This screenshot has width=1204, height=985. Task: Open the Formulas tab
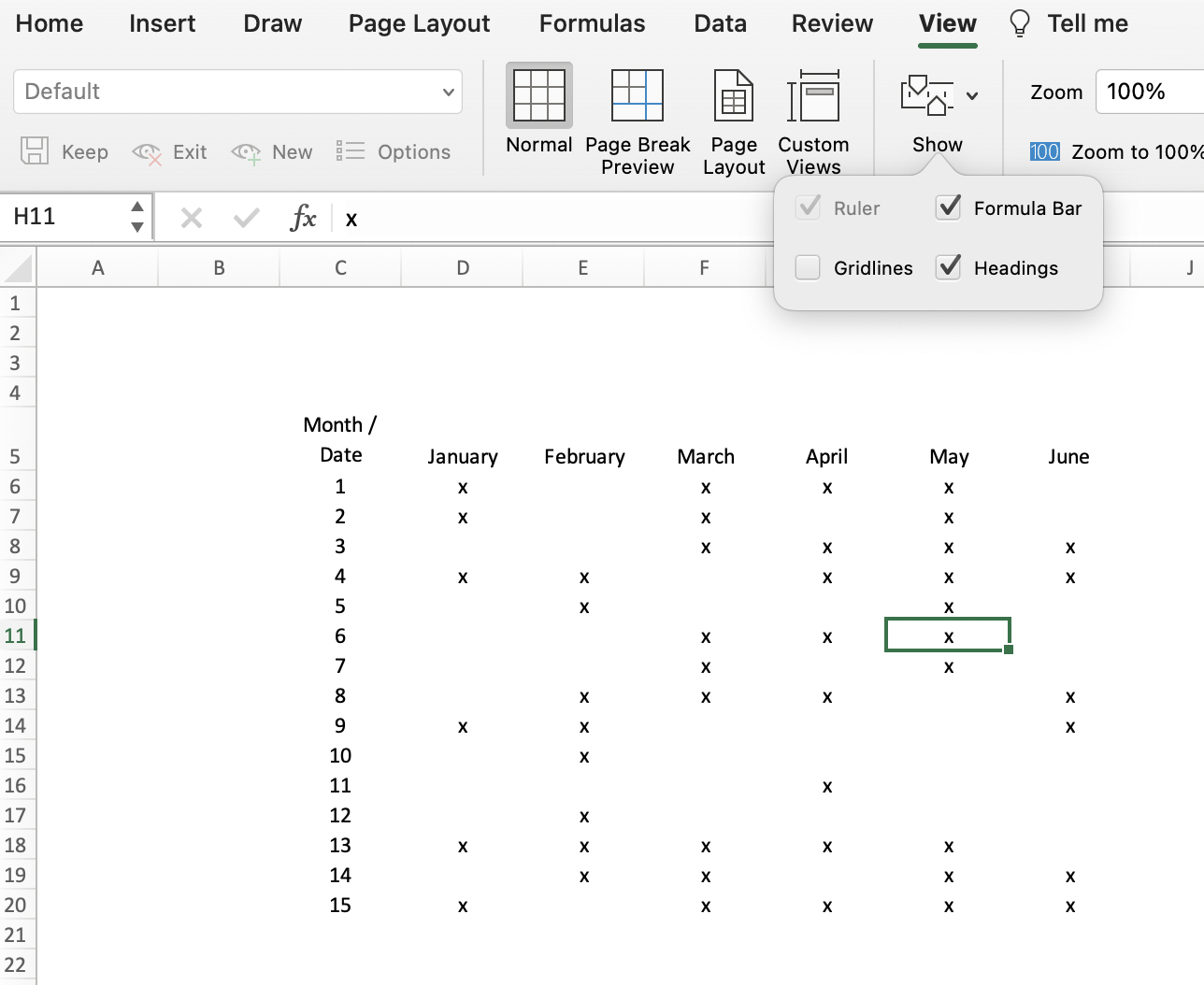pos(592,23)
